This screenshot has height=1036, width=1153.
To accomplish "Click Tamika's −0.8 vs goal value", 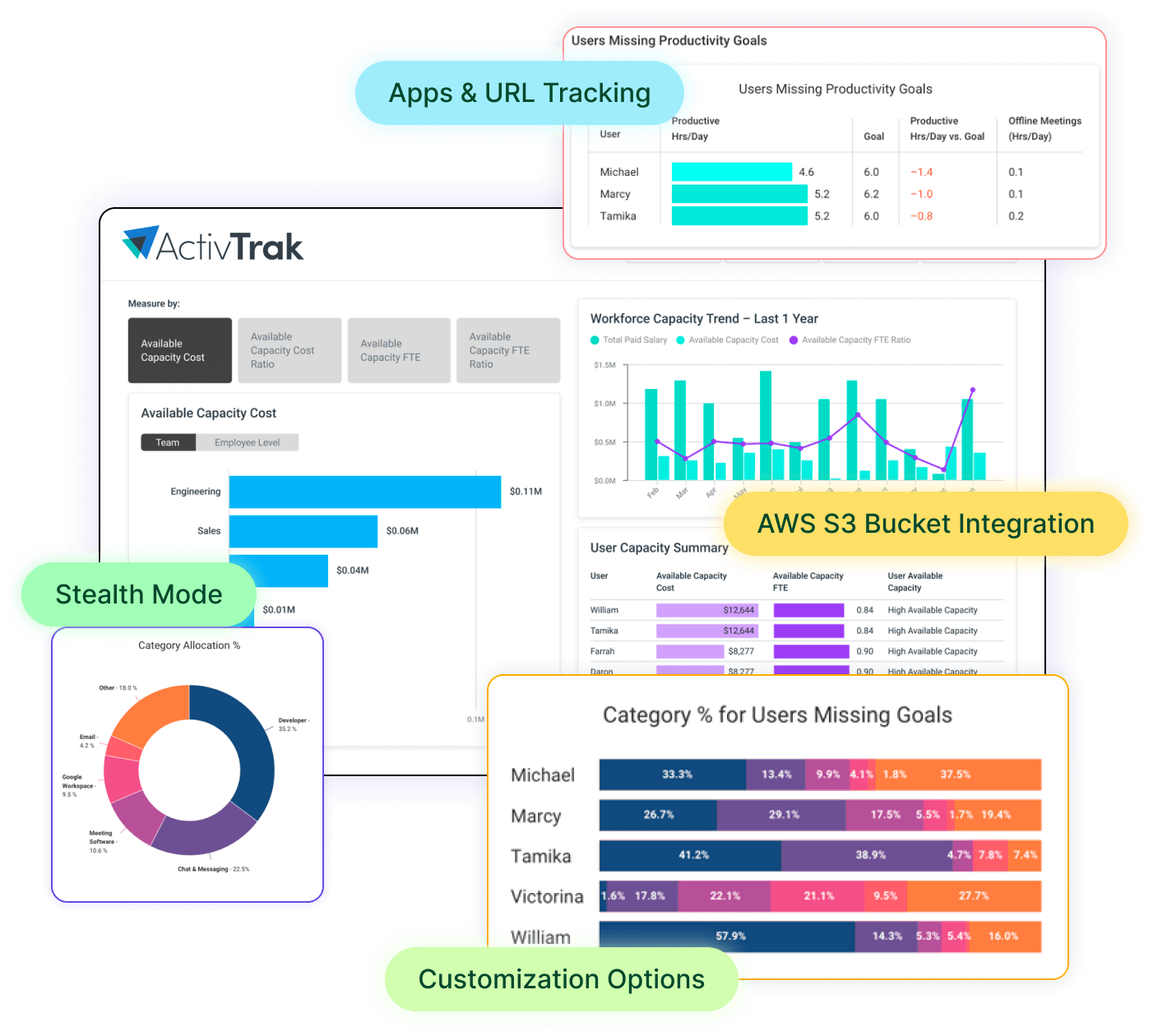I will (922, 216).
